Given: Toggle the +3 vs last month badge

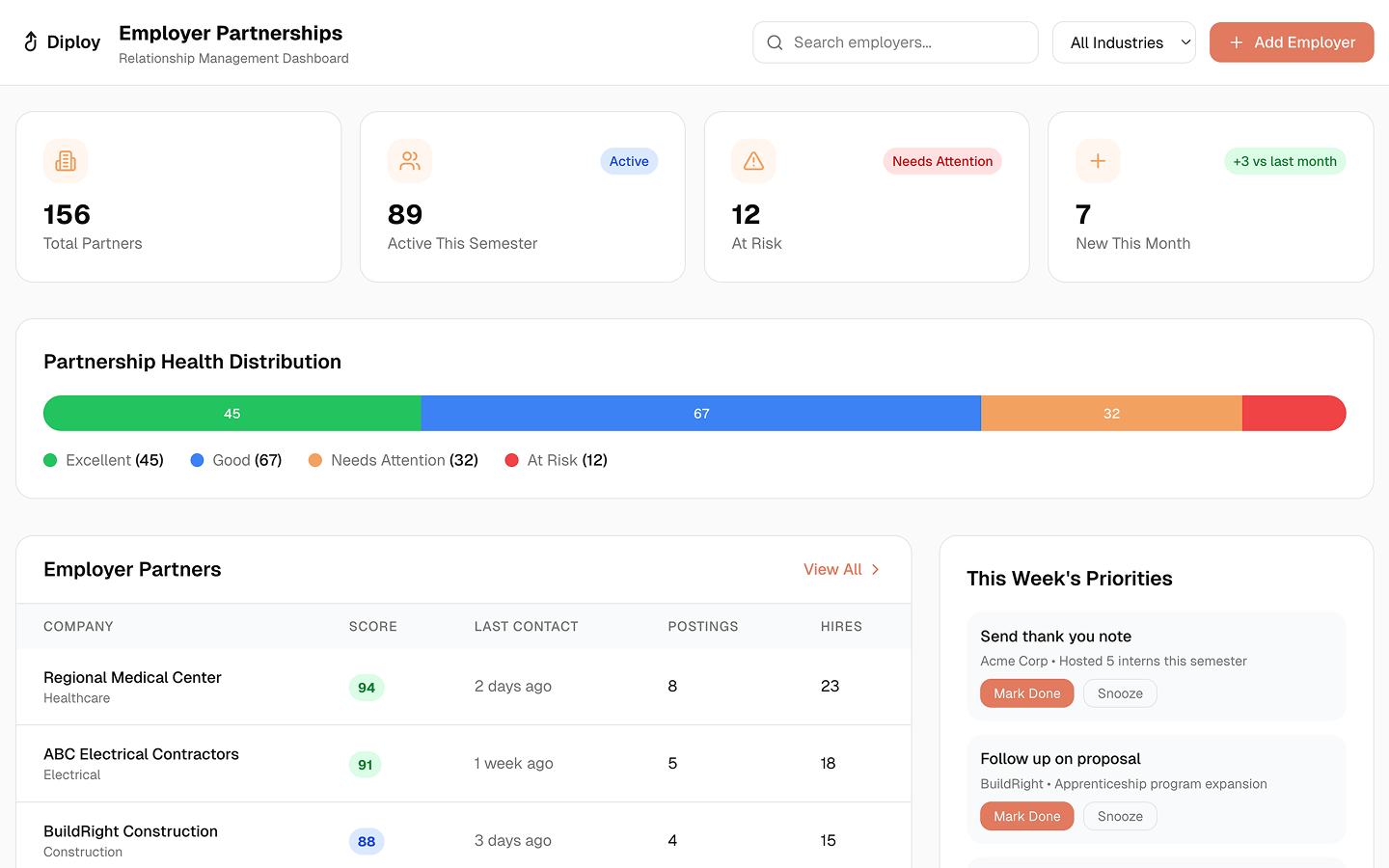Looking at the screenshot, I should coord(1284,161).
